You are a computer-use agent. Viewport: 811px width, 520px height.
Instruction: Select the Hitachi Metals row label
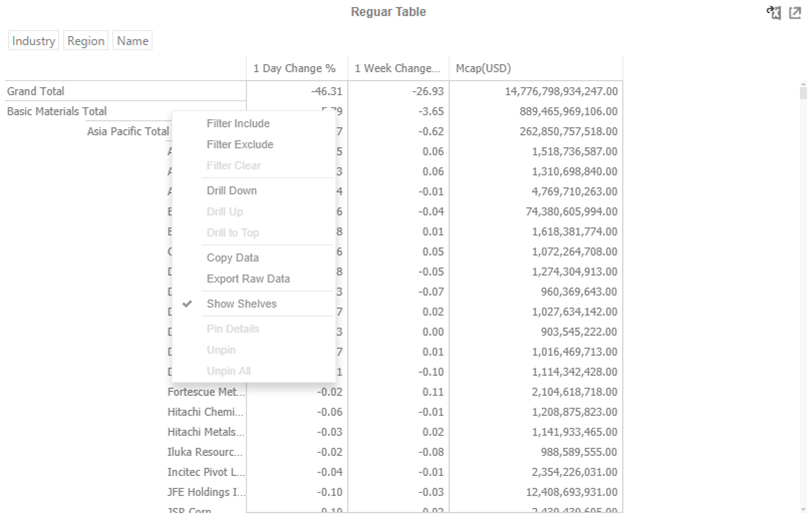(205, 432)
